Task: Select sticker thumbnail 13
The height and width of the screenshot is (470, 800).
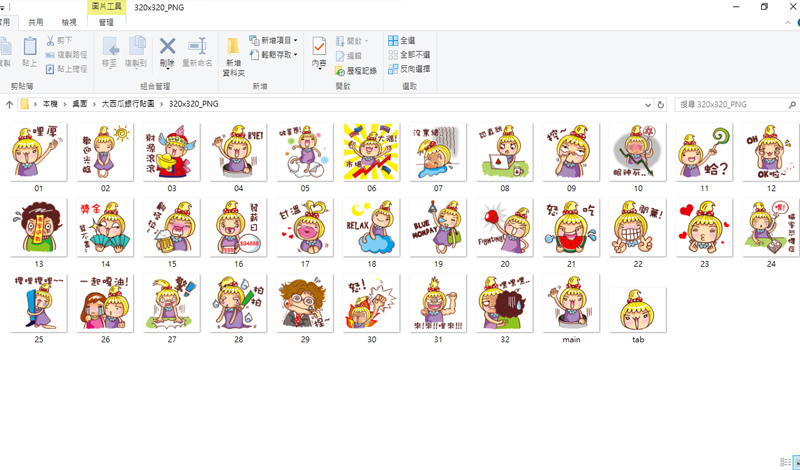Action: pyautogui.click(x=39, y=228)
